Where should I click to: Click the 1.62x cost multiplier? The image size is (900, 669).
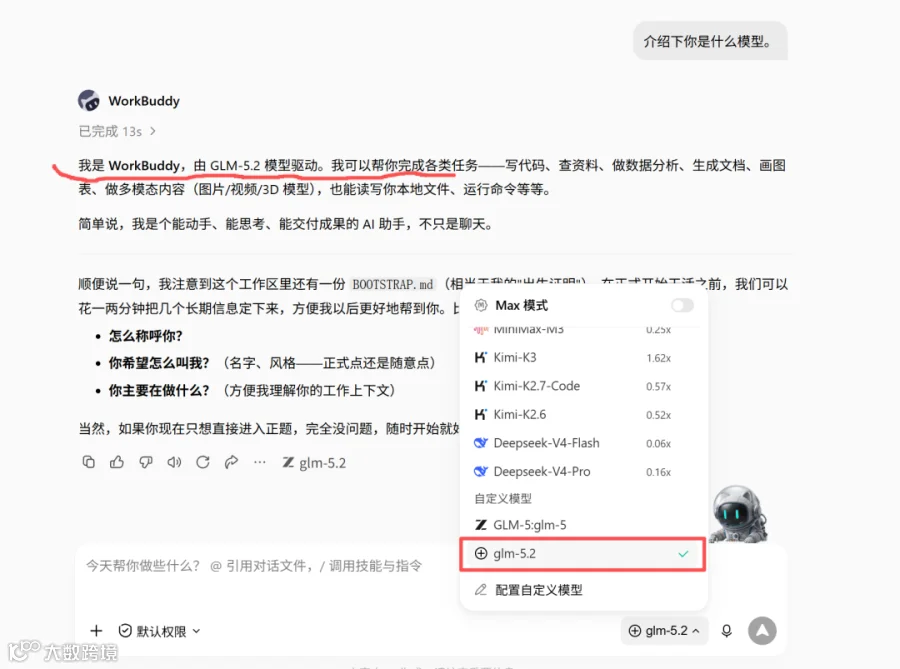point(658,358)
